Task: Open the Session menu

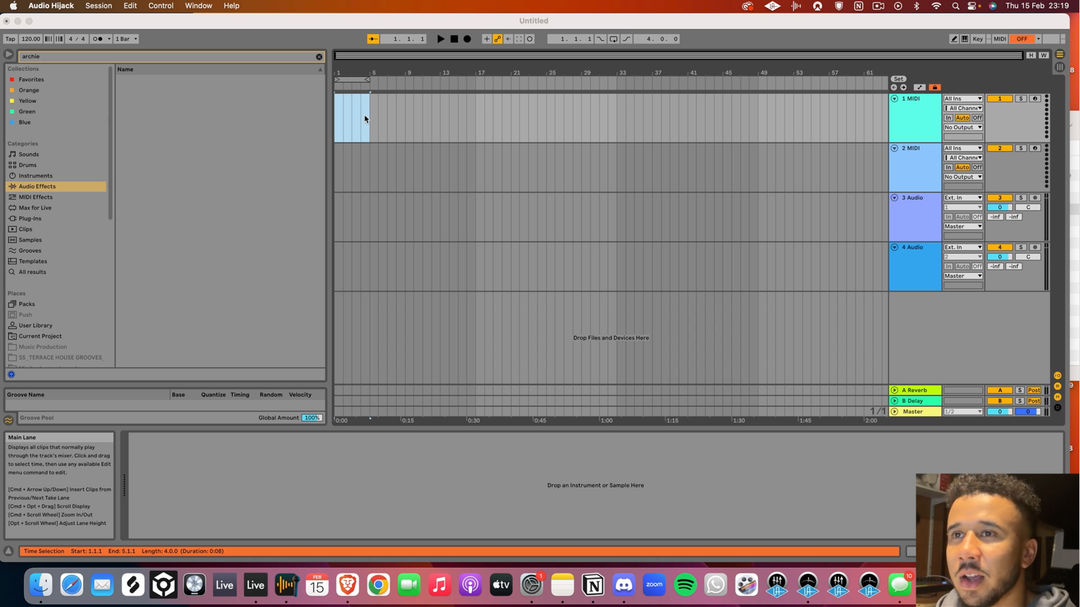Action: pos(98,6)
